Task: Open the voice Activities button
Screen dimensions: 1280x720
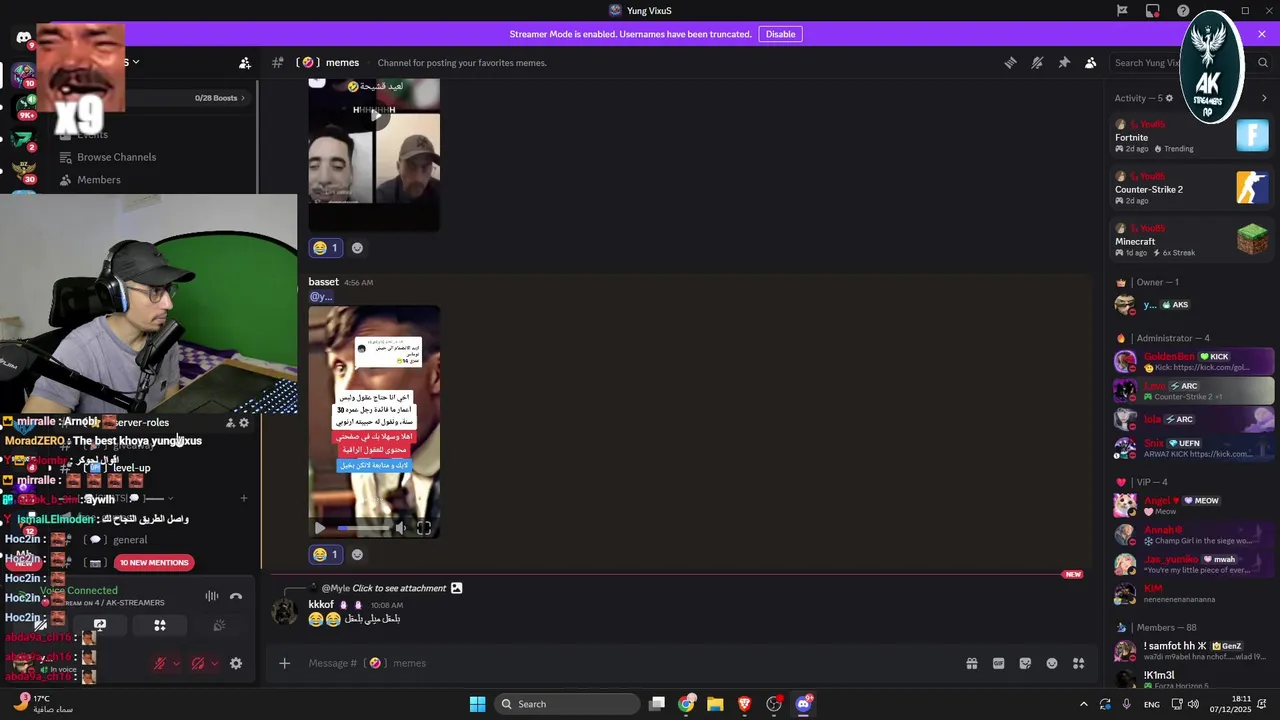Action: (160, 626)
